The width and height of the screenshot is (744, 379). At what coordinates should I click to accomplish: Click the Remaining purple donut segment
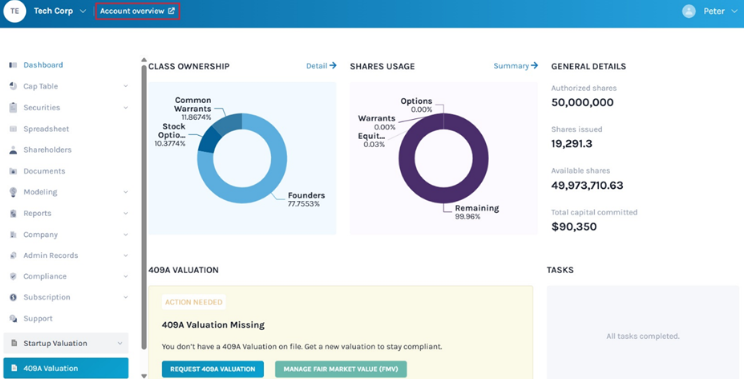[444, 195]
